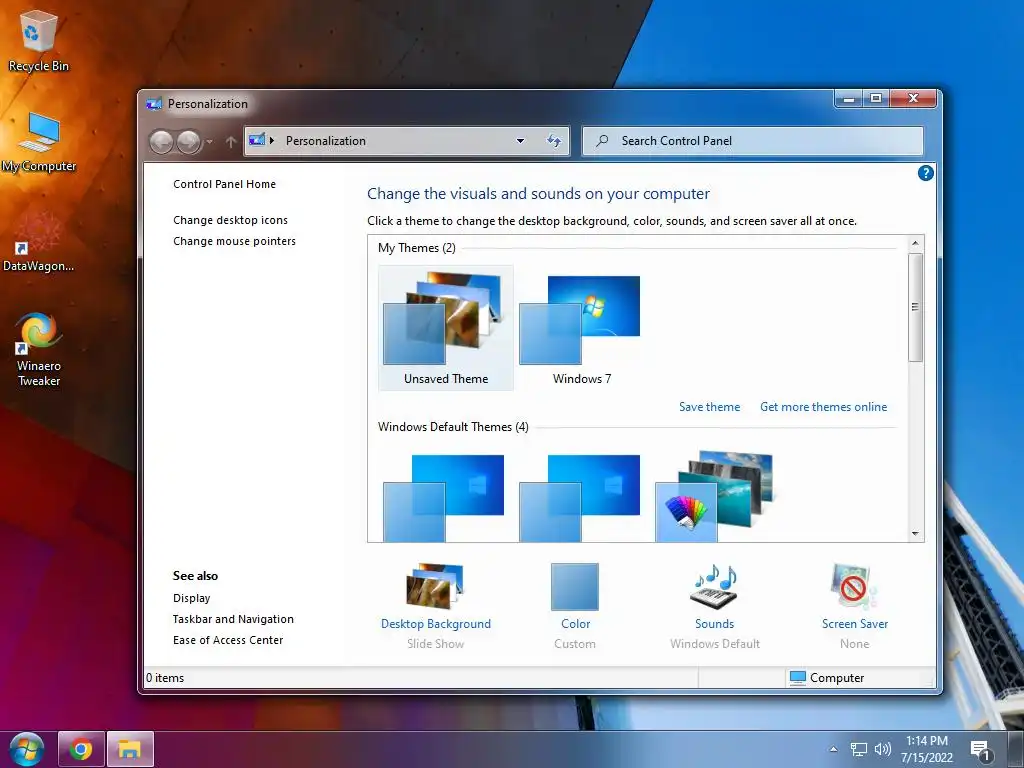The width and height of the screenshot is (1024, 768).
Task: Select the Unsaved Theme thumbnail
Action: tap(446, 328)
